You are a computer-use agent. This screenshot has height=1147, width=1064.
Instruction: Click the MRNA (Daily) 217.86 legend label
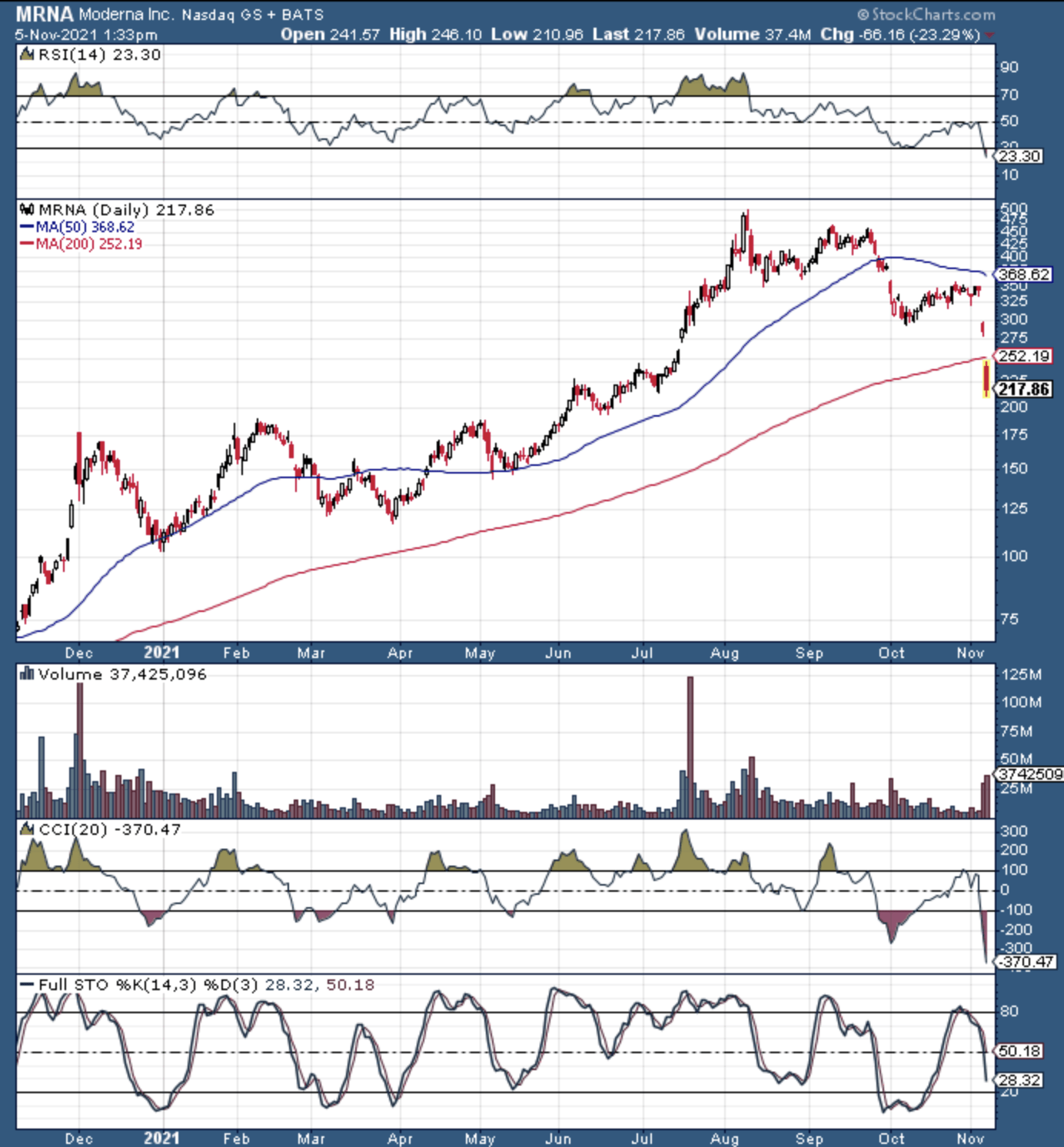tap(126, 210)
